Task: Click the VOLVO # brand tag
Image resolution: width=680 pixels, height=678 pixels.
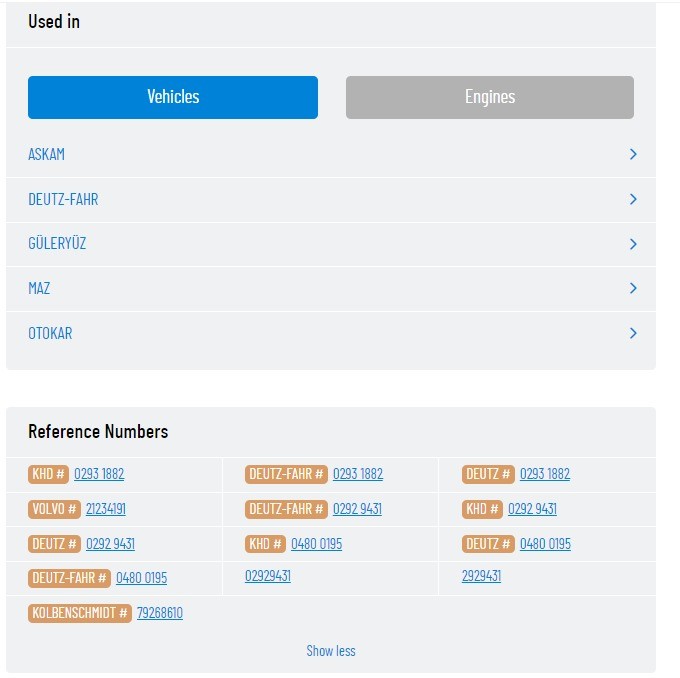Action: tap(55, 509)
